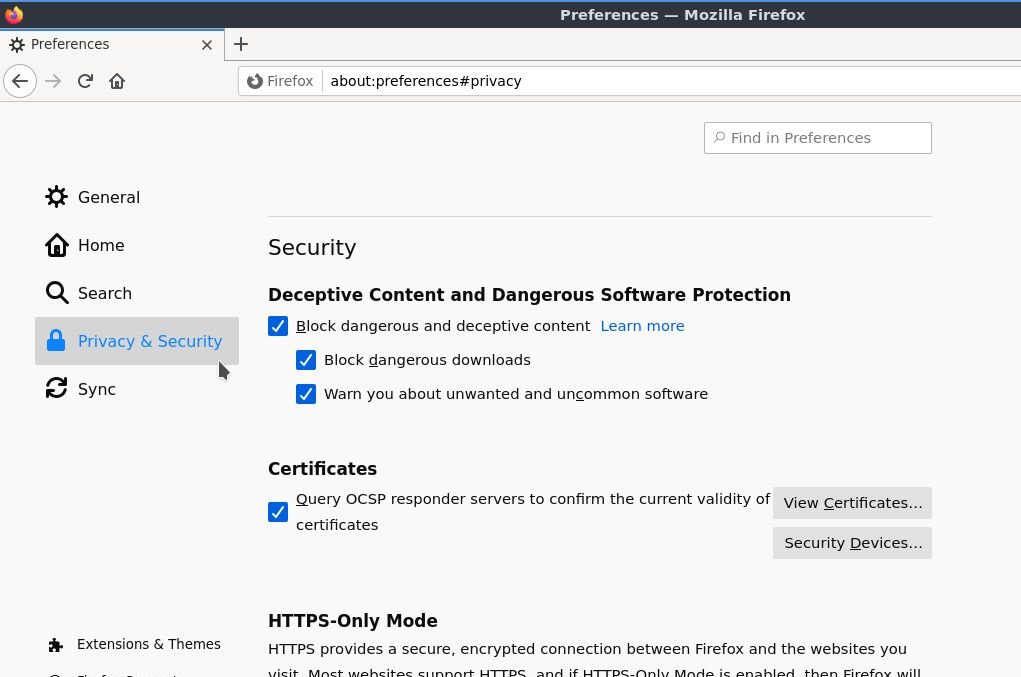
Task: Open Search preferences category
Action: coord(137,293)
